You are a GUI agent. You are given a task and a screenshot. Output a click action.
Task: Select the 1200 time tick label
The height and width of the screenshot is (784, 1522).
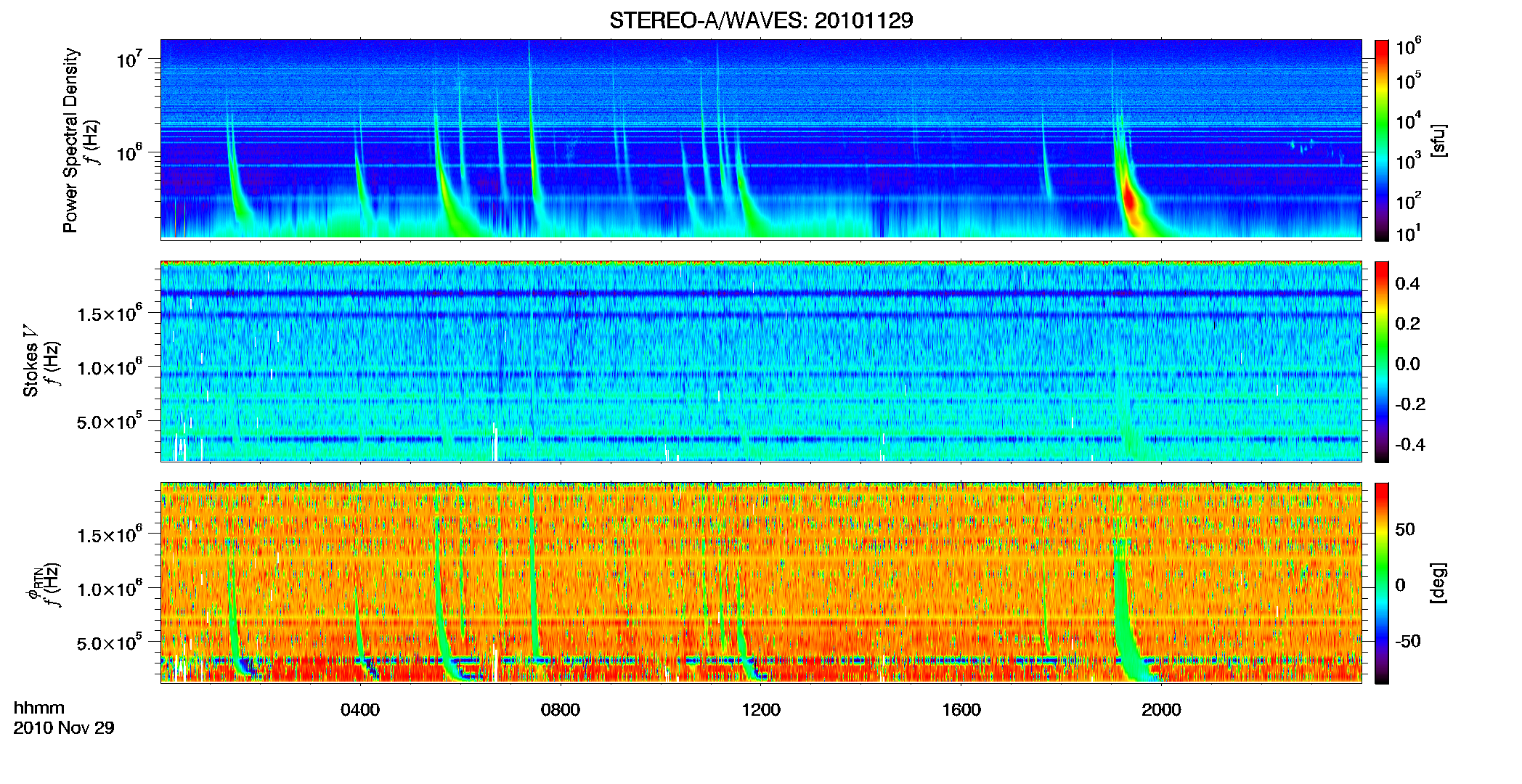point(761,710)
